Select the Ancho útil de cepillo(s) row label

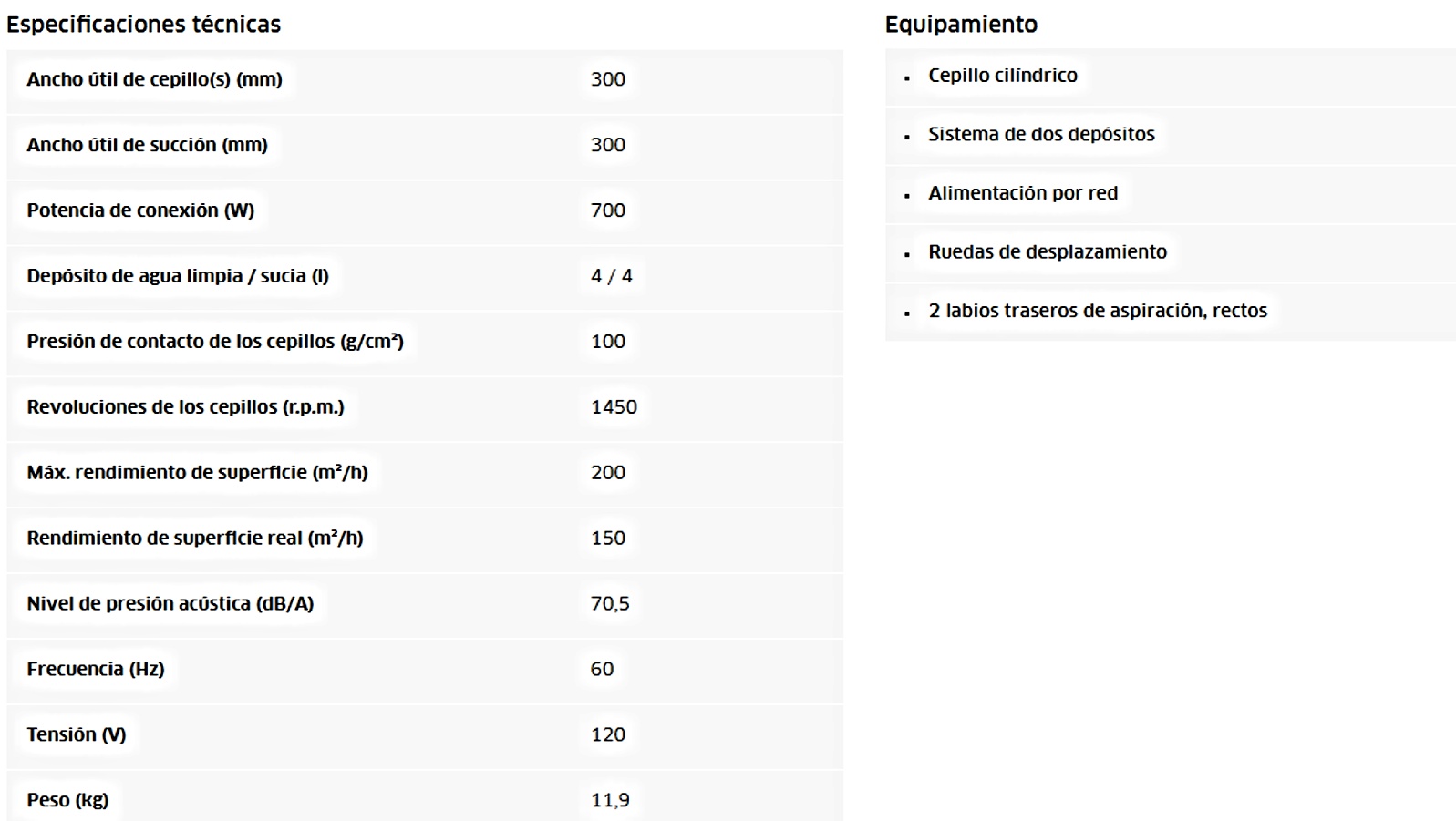point(155,79)
